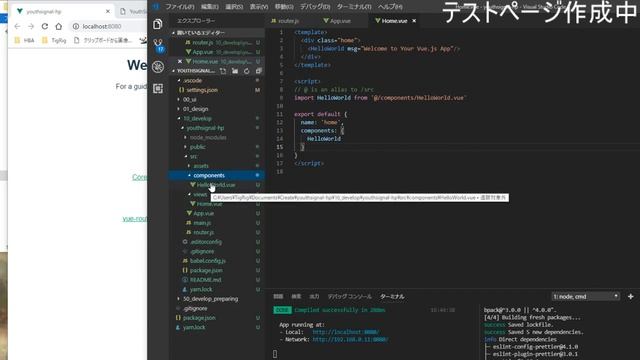Viewport: 640px width, 360px height.
Task: Close the youthsignal-hp browser tab
Action: coord(108,11)
